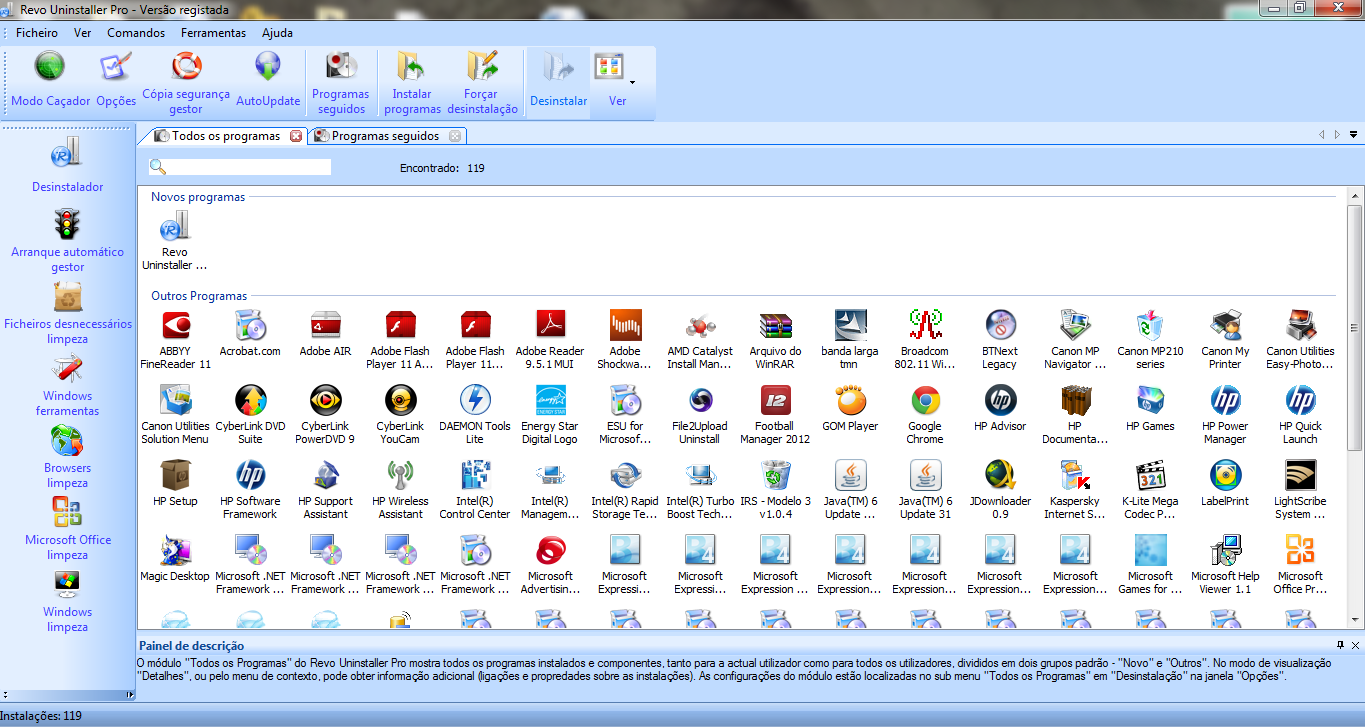Open Windows ferramentas in sidebar
Screen dimensions: 1365x727
click(67, 385)
